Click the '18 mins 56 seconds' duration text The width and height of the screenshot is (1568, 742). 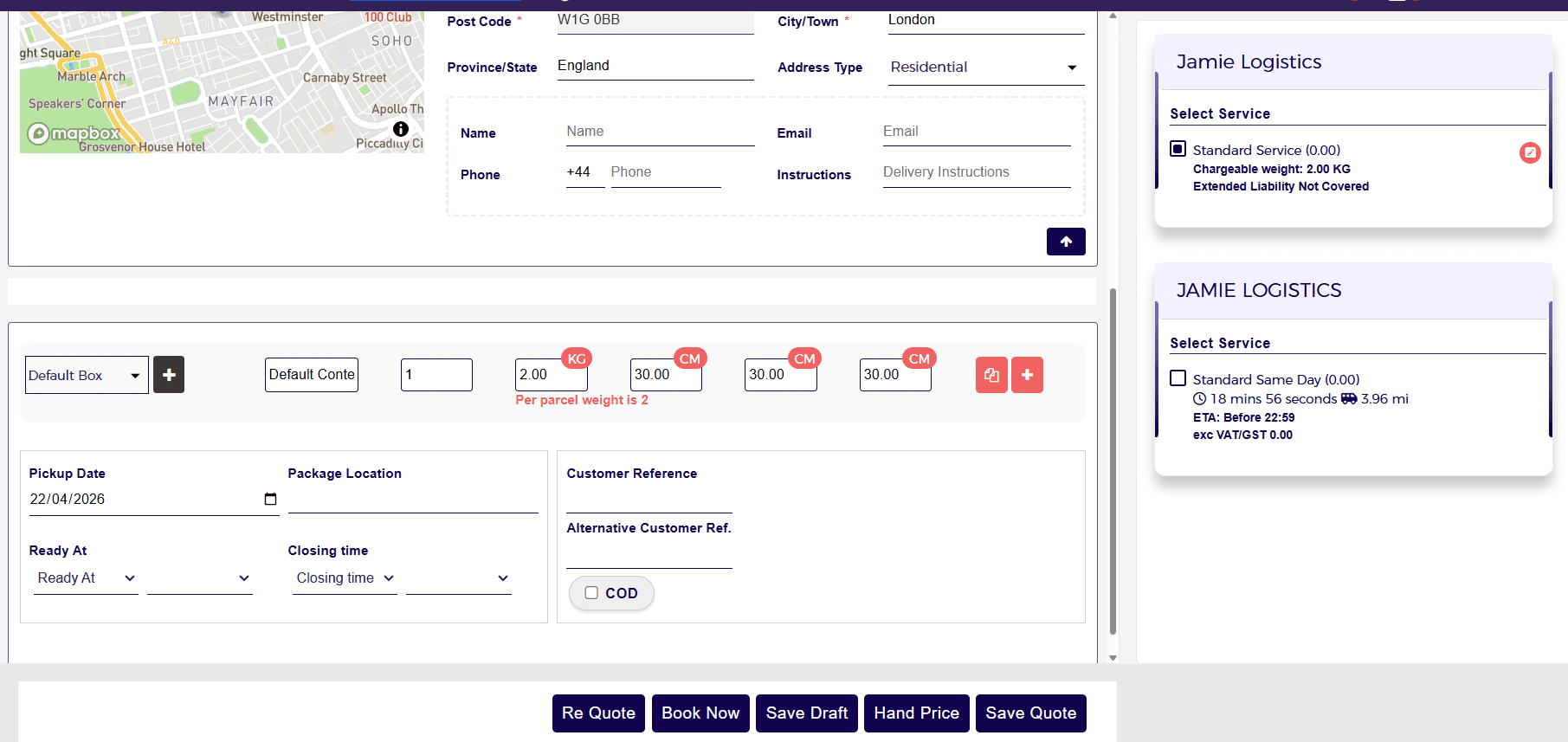[x=1274, y=399]
